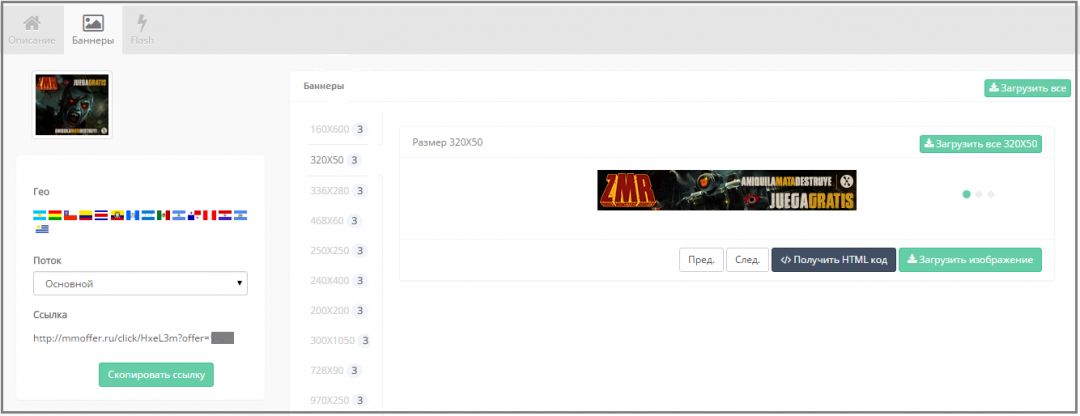Click Загрузить все button
The image size is (1080, 416).
[1027, 88]
